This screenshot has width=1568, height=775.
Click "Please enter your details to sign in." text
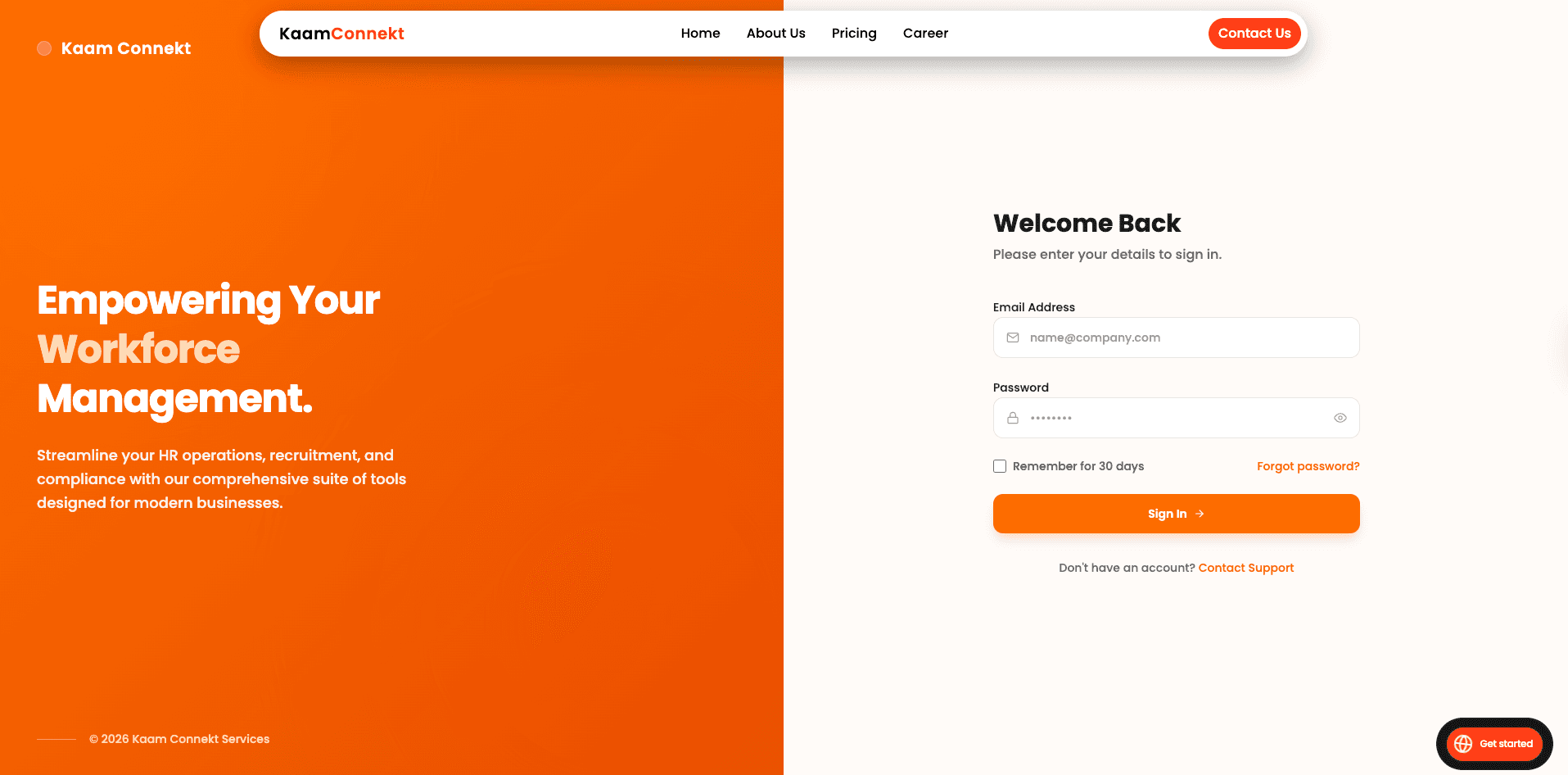point(1107,254)
